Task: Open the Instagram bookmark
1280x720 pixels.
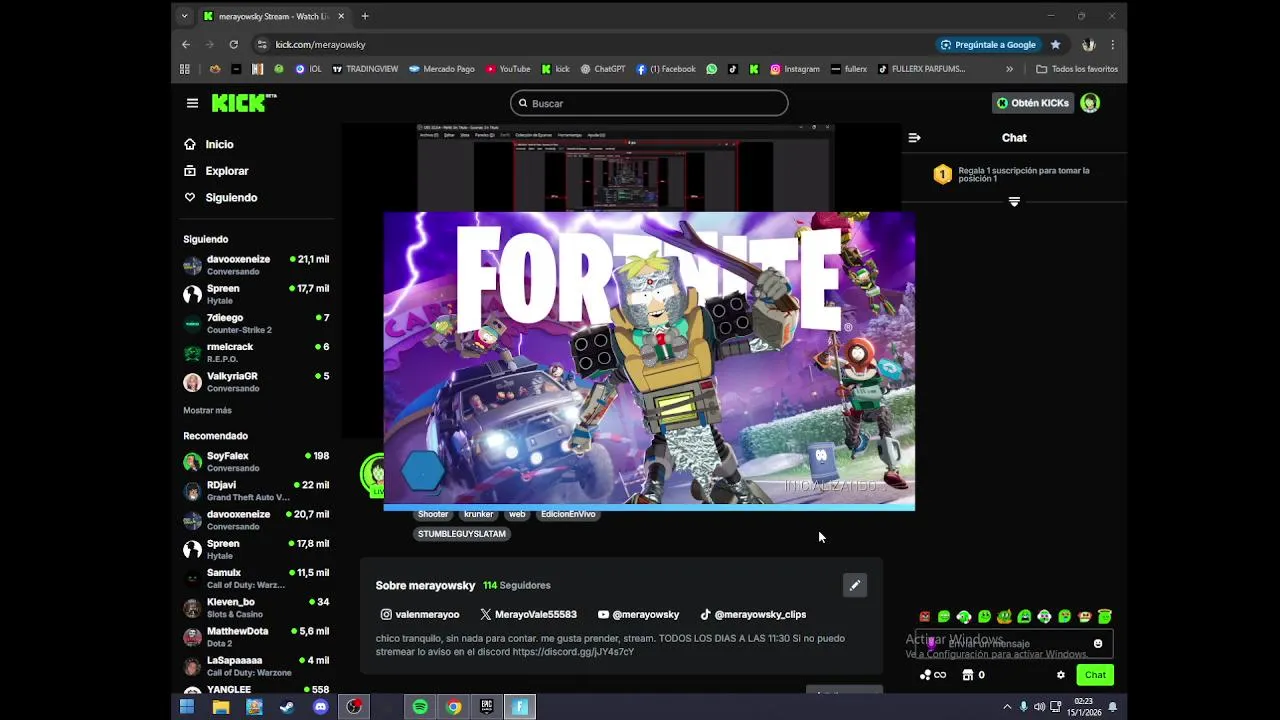Action: point(795,69)
